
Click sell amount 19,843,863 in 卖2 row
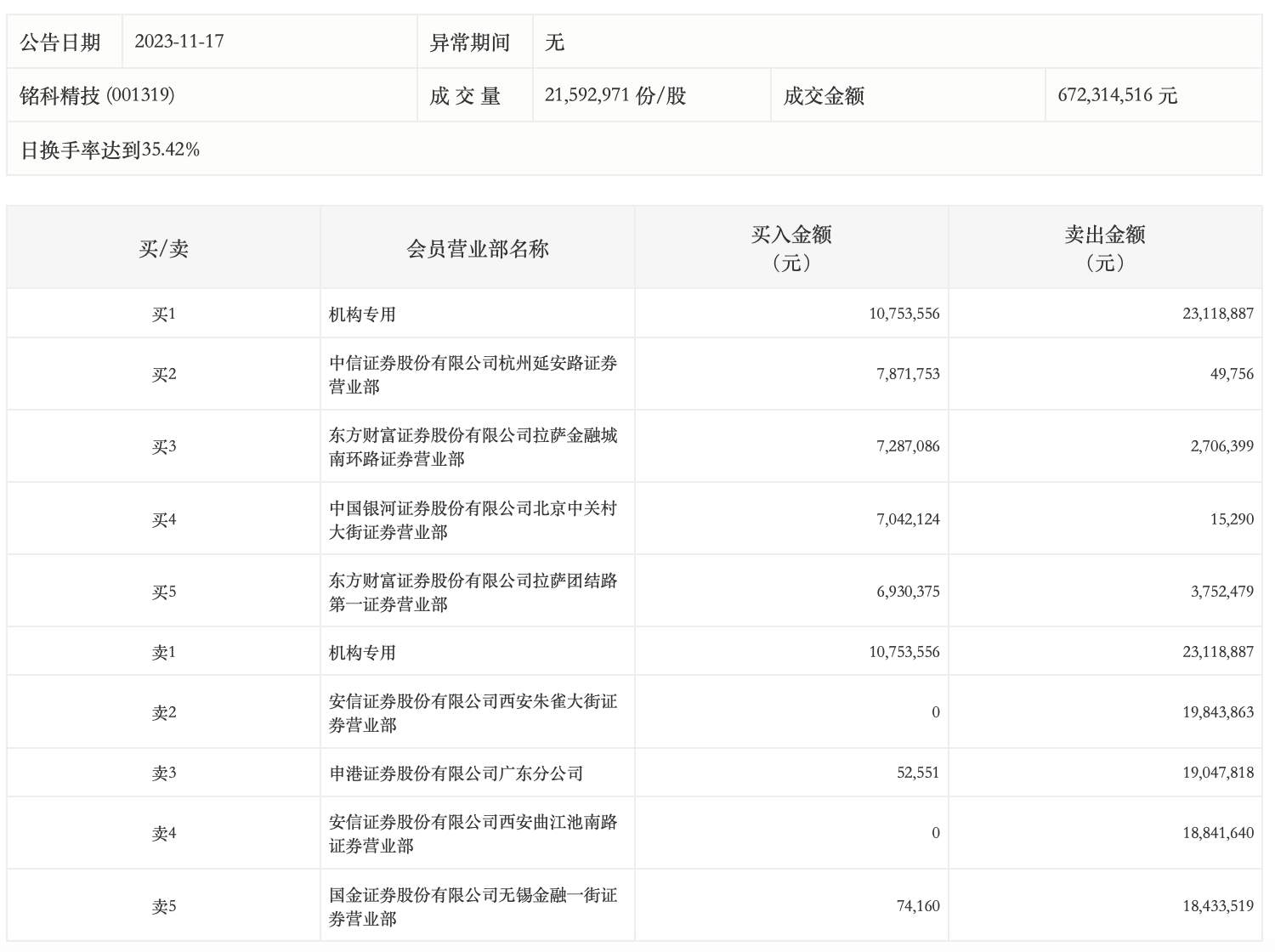[1217, 713]
